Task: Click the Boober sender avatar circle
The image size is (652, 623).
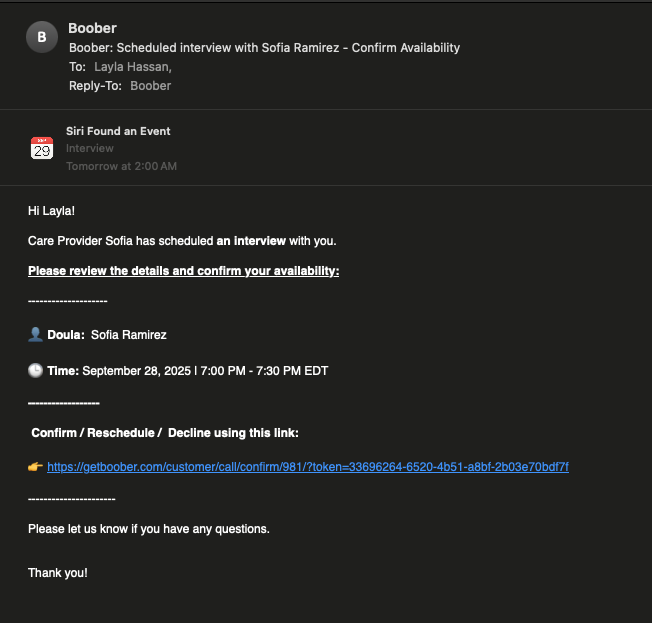Action: point(41,37)
